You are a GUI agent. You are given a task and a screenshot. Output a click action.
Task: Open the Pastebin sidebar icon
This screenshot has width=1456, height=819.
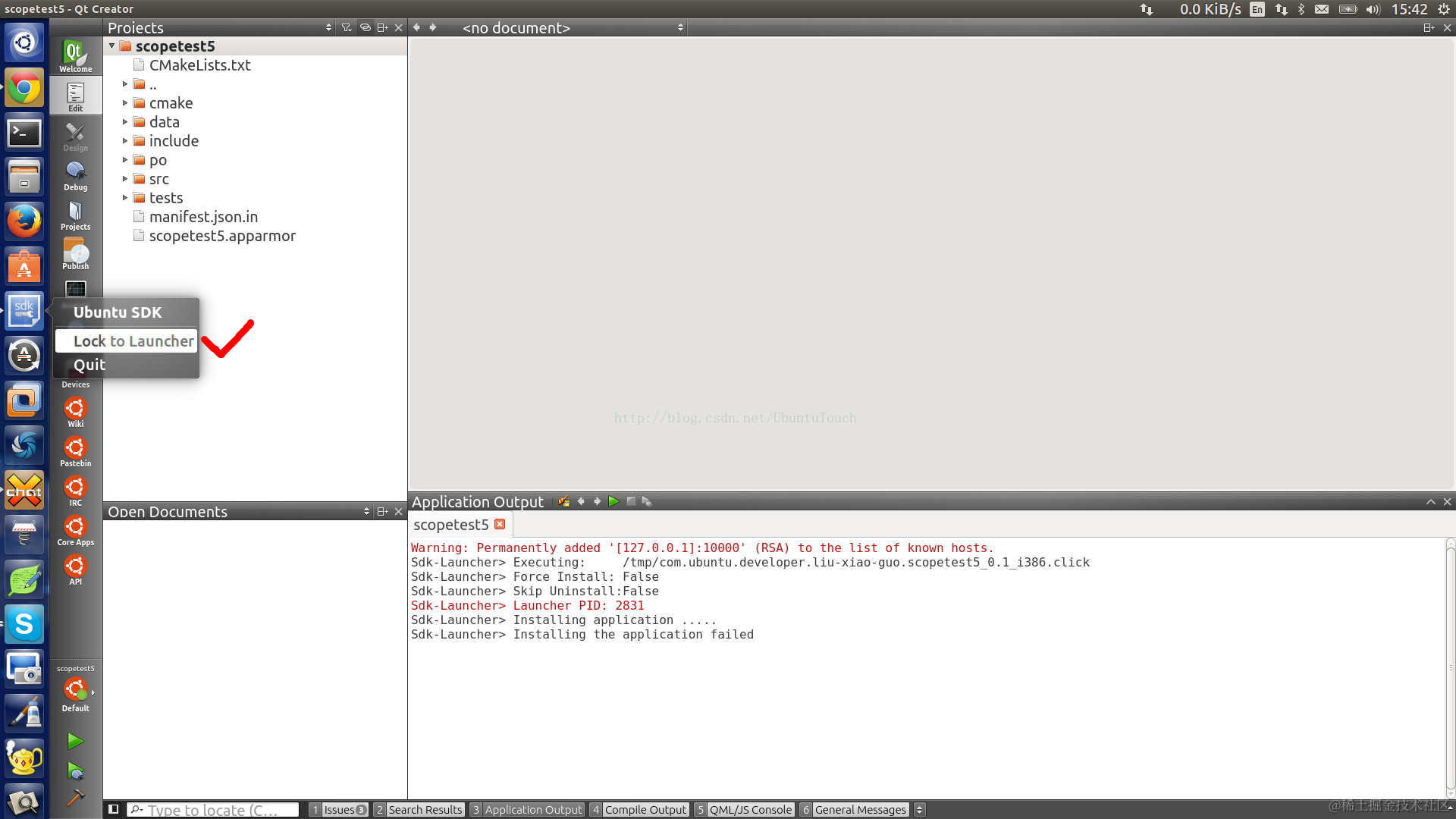75,451
